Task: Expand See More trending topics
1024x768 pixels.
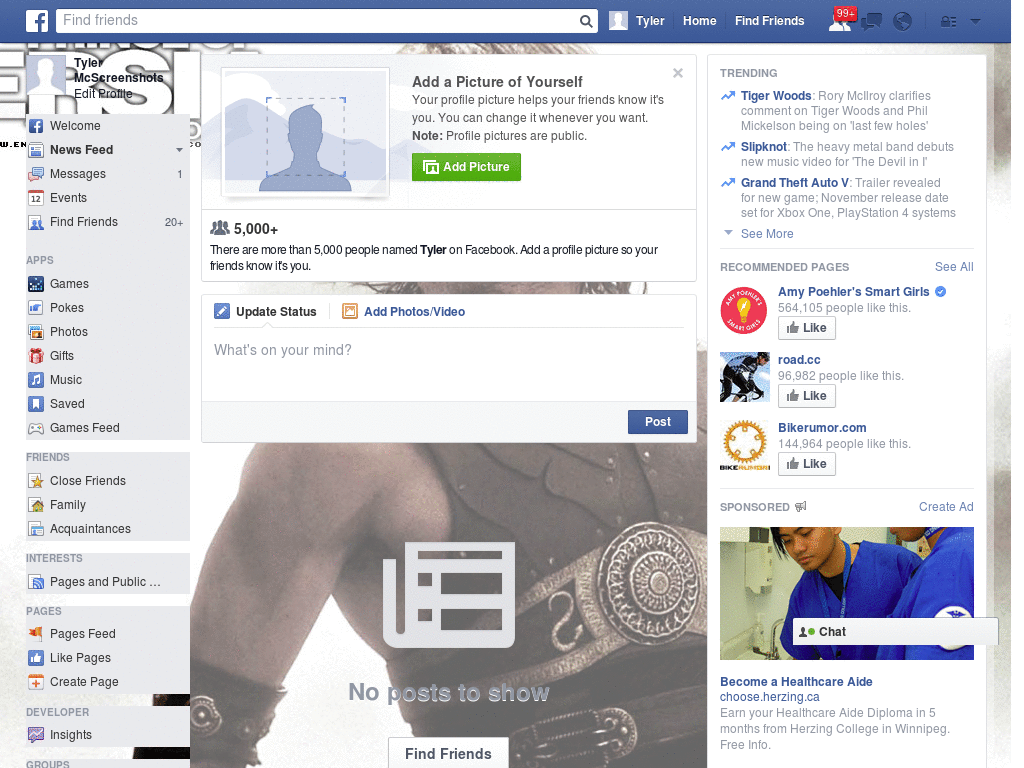Action: click(767, 234)
